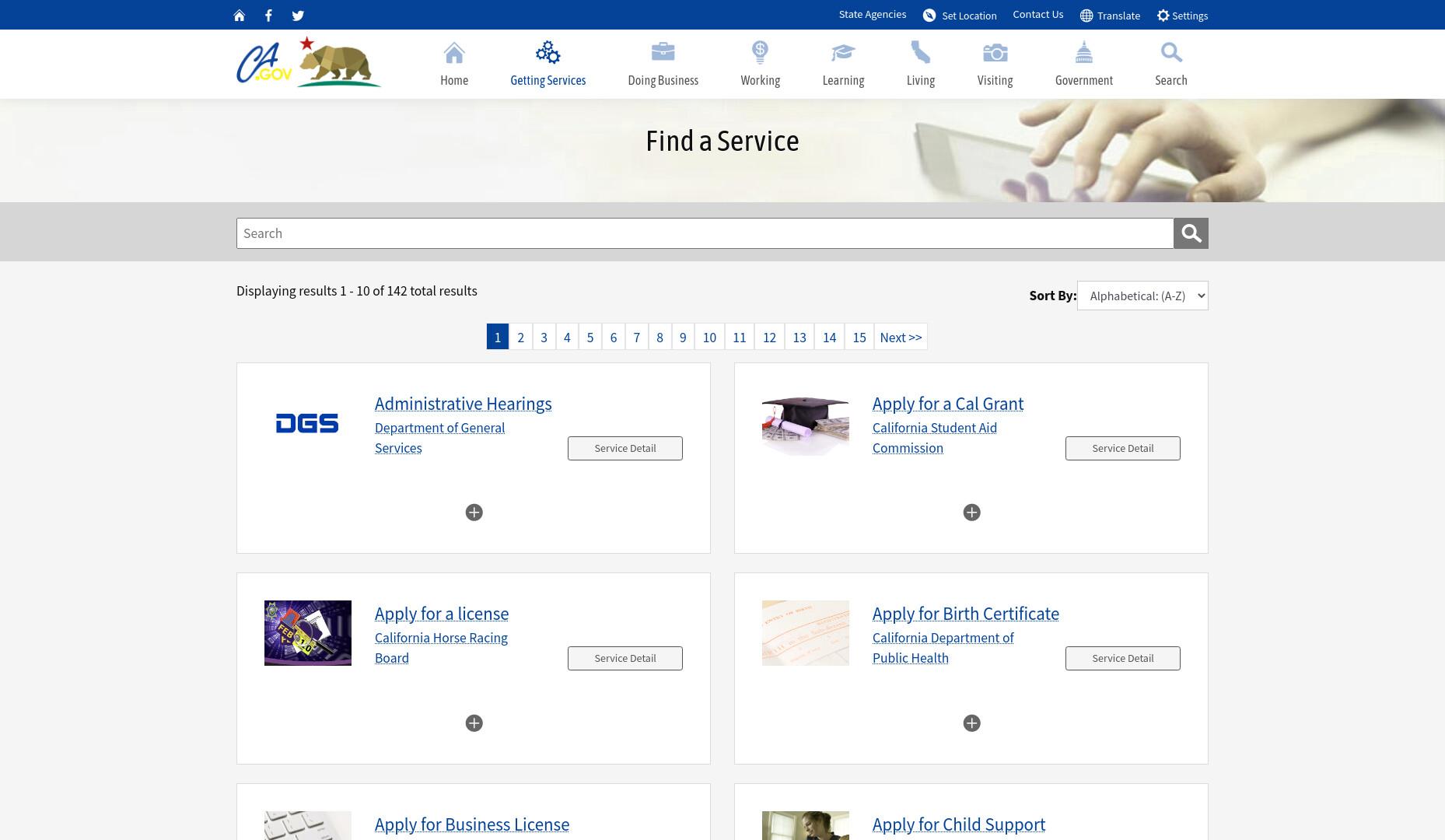
Task: Open Apply for Business License link
Action: 472,824
